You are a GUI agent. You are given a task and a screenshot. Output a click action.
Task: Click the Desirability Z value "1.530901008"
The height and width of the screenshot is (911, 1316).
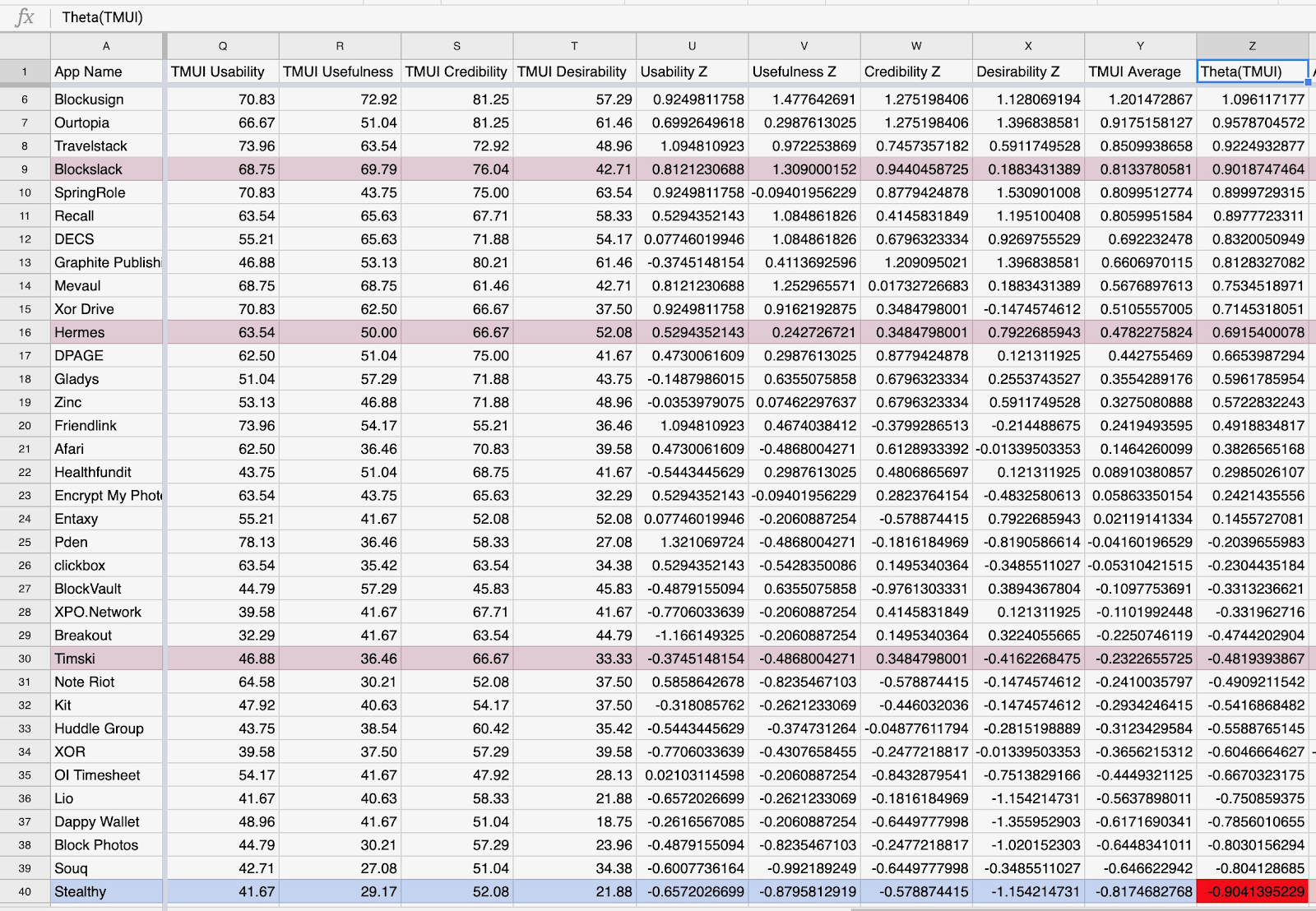tap(1028, 192)
